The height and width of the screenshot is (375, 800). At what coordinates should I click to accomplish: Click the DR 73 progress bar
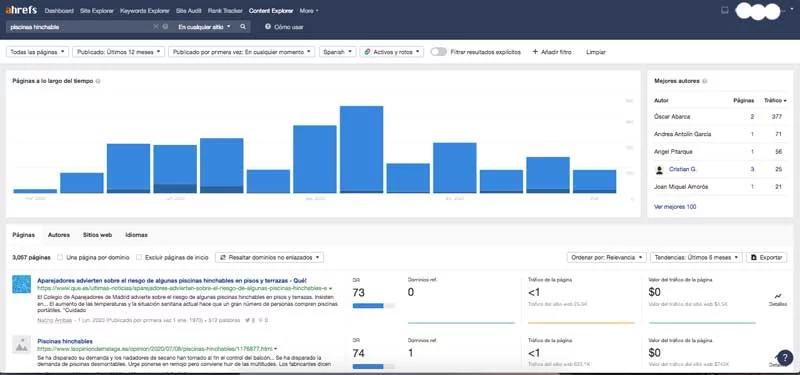pos(373,306)
